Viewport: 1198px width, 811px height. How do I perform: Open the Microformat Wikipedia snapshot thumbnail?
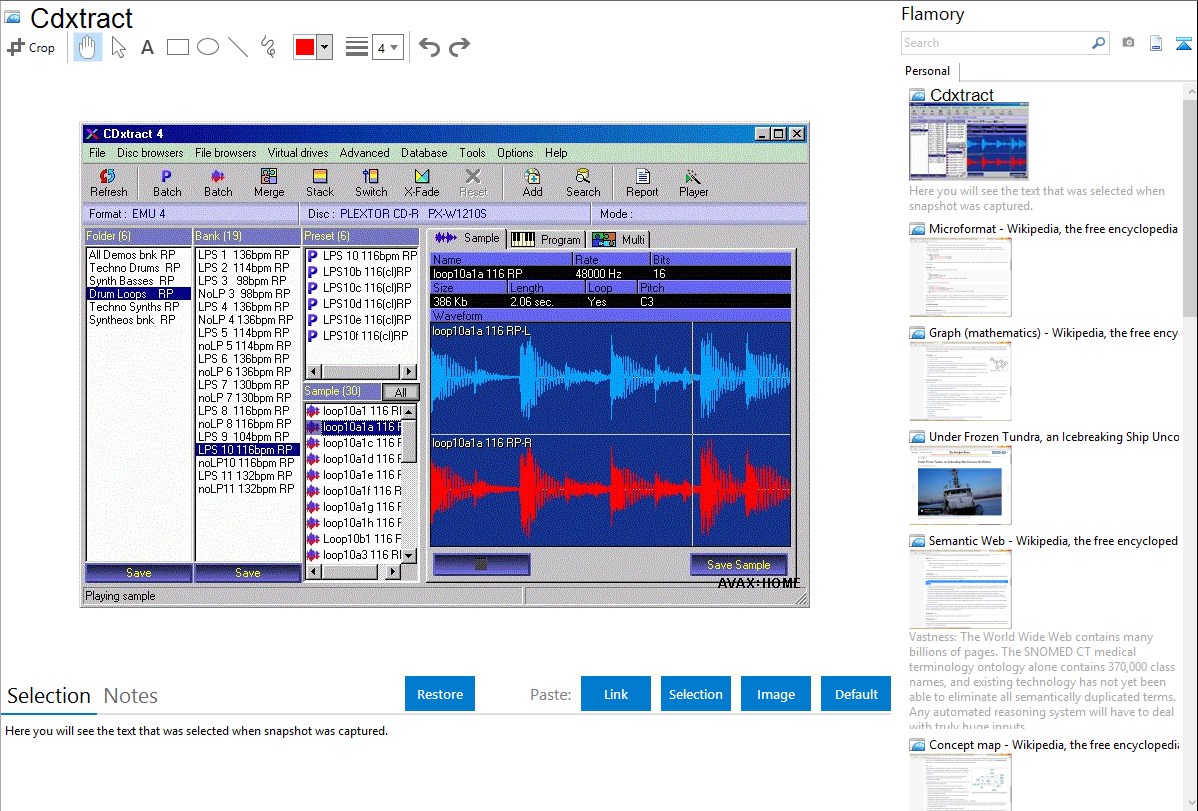[x=960, y=277]
